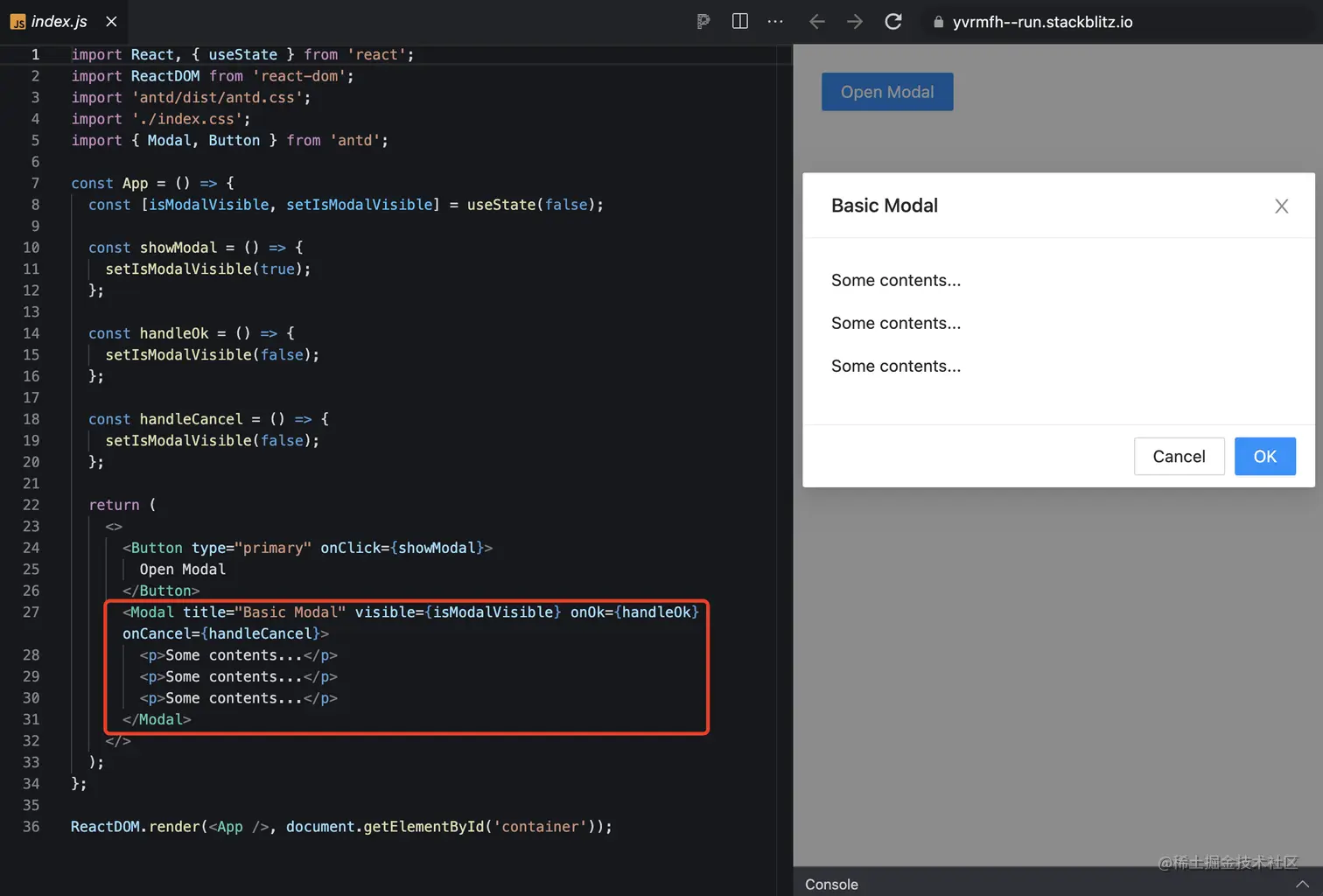Screen dimensions: 1323x896
Task: Click the JS file icon on the tab
Action: click(x=17, y=22)
